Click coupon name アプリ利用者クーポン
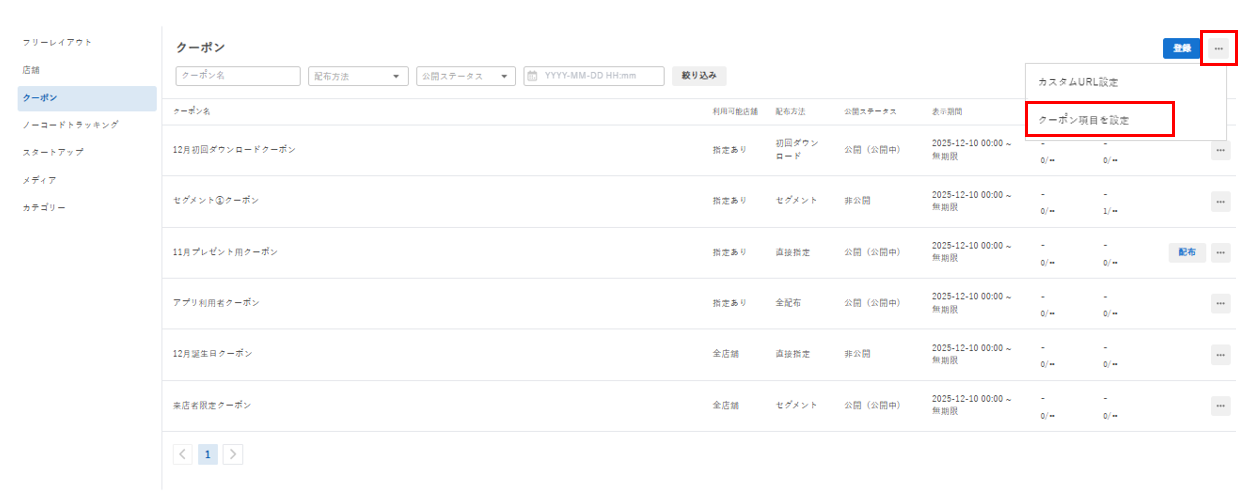Screen dimensions: 1258x502 click(x=216, y=303)
